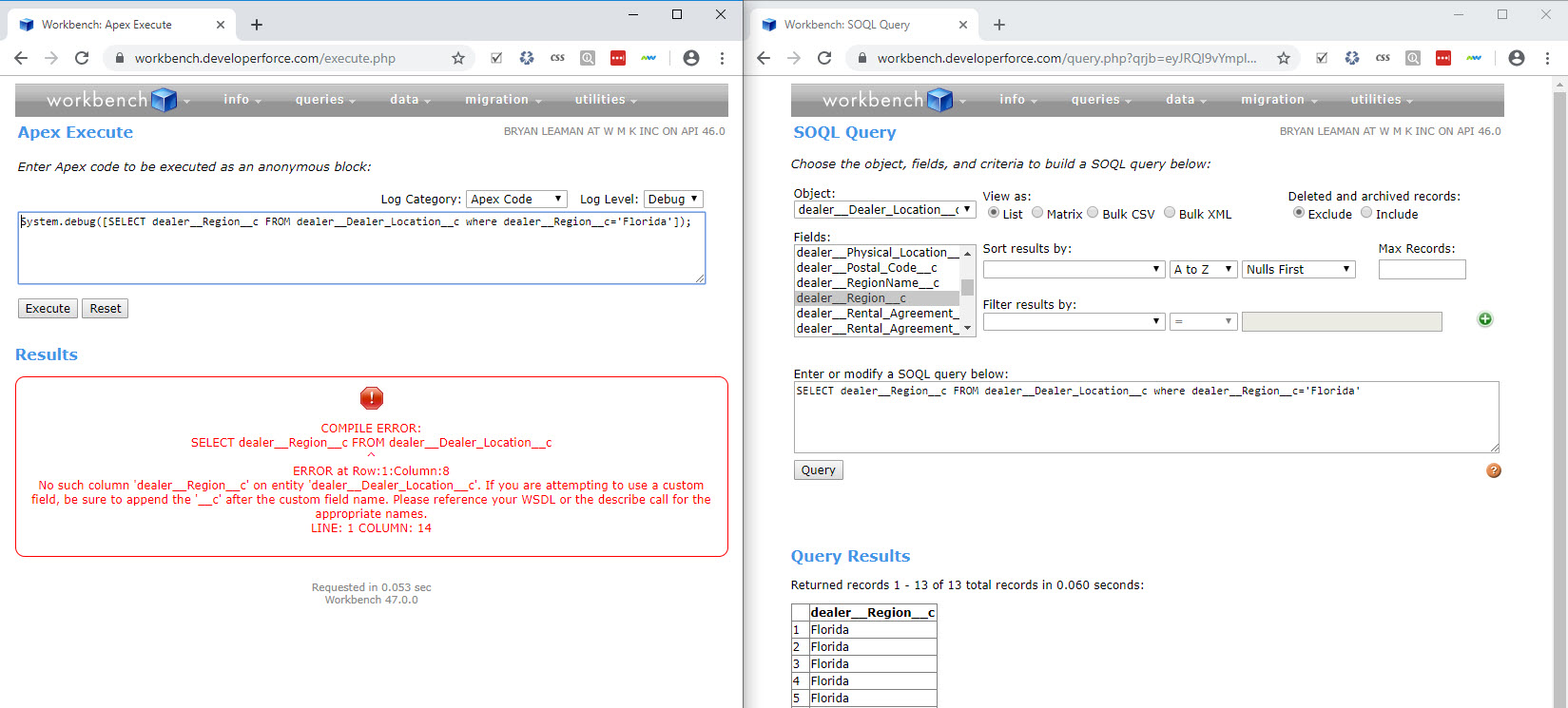Open Chrome menu dots in right browser
1568x708 pixels.
[x=1547, y=58]
